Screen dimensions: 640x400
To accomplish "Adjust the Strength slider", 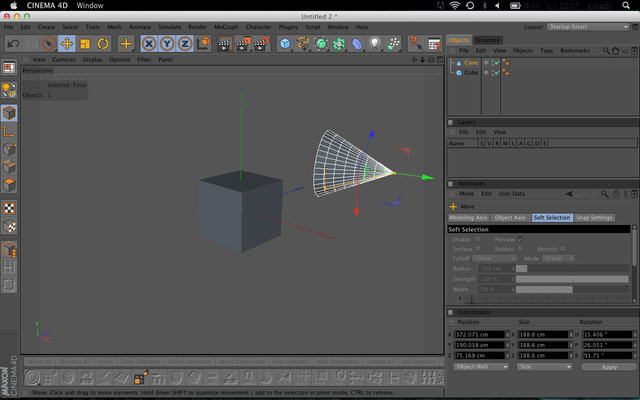I will pyautogui.click(x=572, y=279).
